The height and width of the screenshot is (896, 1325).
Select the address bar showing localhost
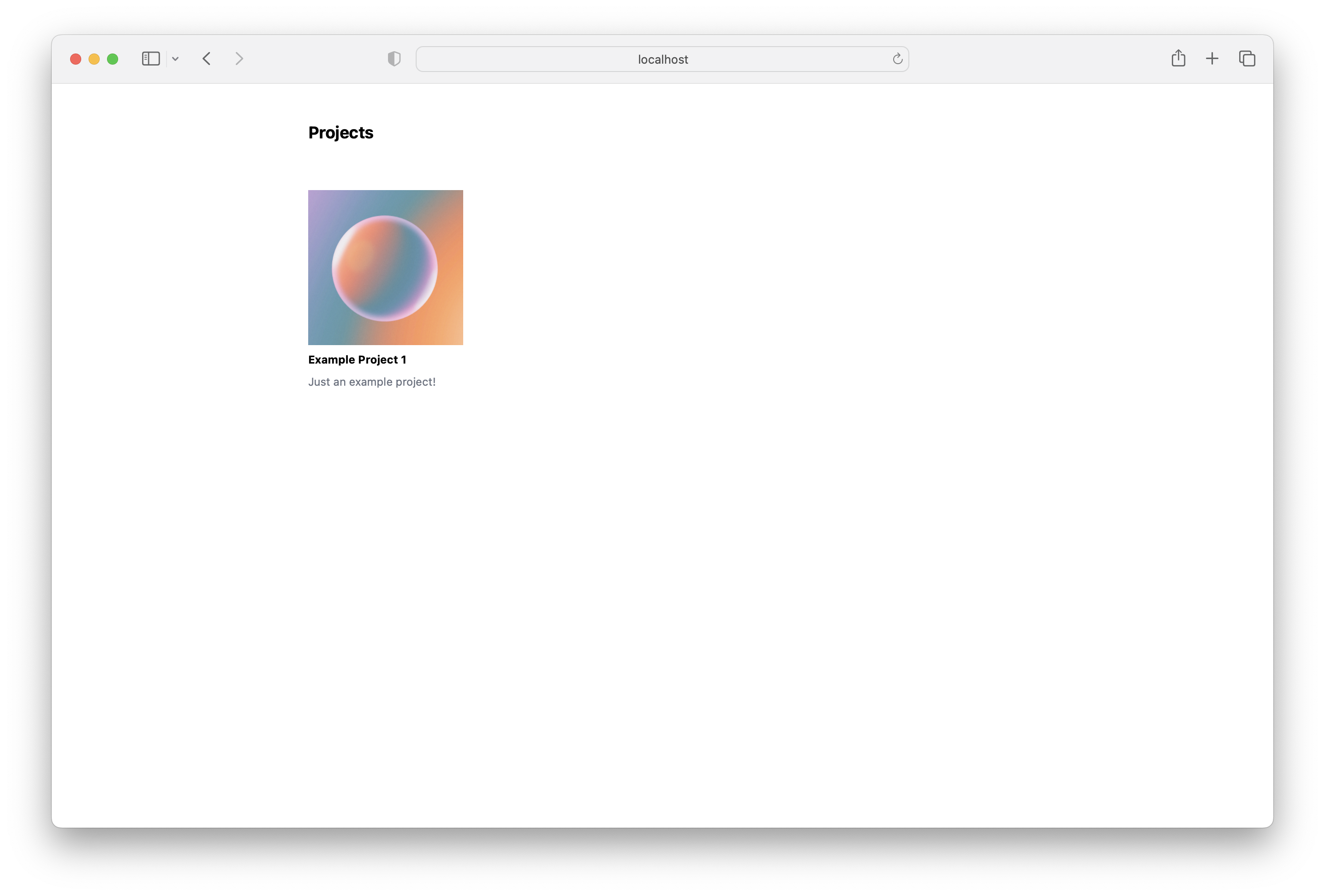pyautogui.click(x=662, y=58)
